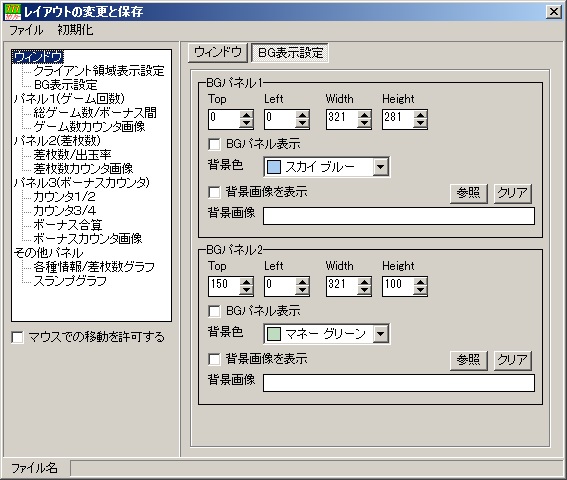Screen dimensions: 567x480
Task: Decrease BG panel 2 Left value
Action: (x=302, y=291)
